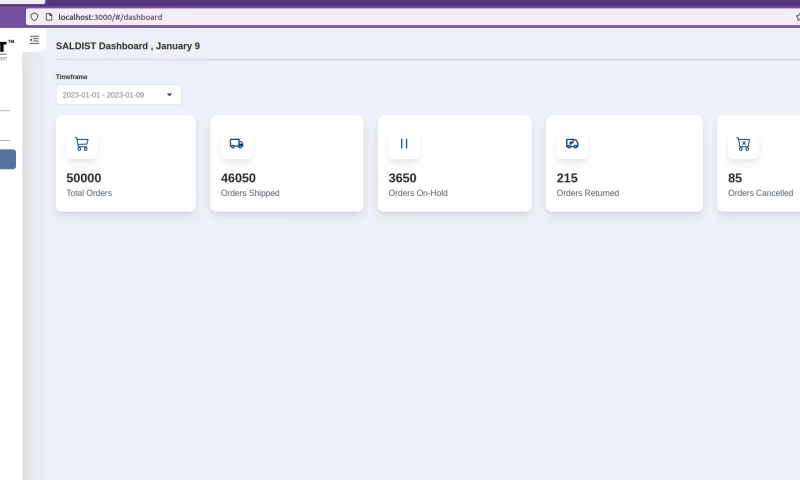Click the Timeframe dropdown arrow
800x480 pixels.
tap(169, 95)
